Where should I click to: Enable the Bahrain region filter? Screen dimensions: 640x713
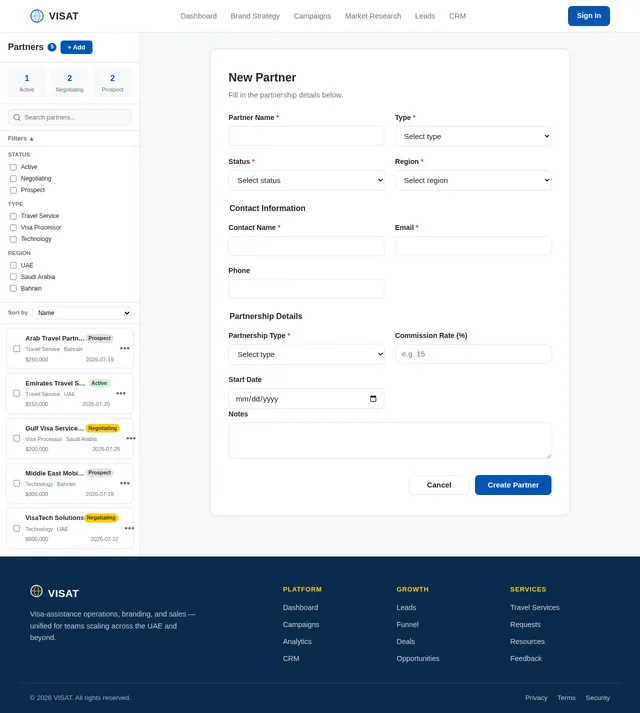13,288
